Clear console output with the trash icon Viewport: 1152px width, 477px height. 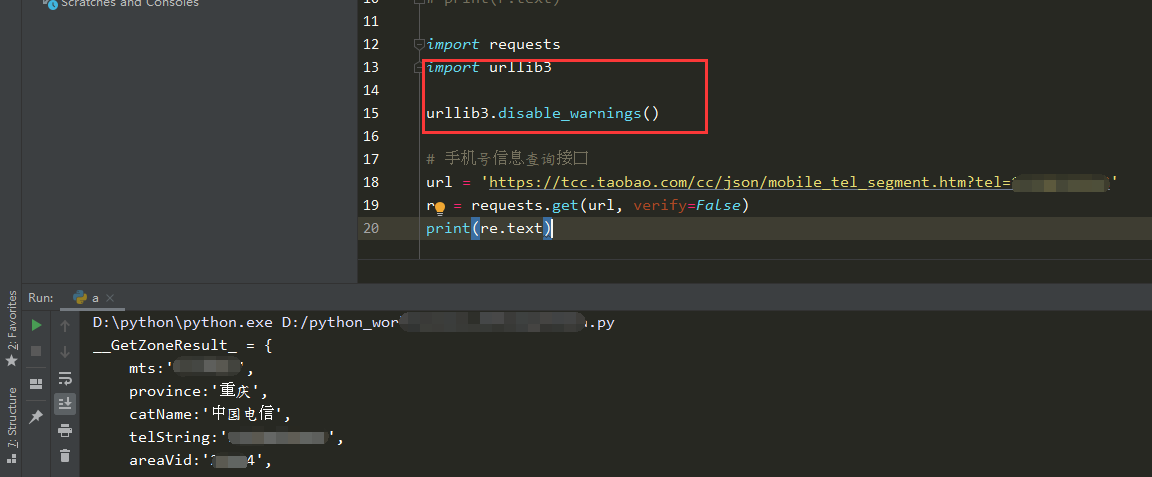point(65,456)
